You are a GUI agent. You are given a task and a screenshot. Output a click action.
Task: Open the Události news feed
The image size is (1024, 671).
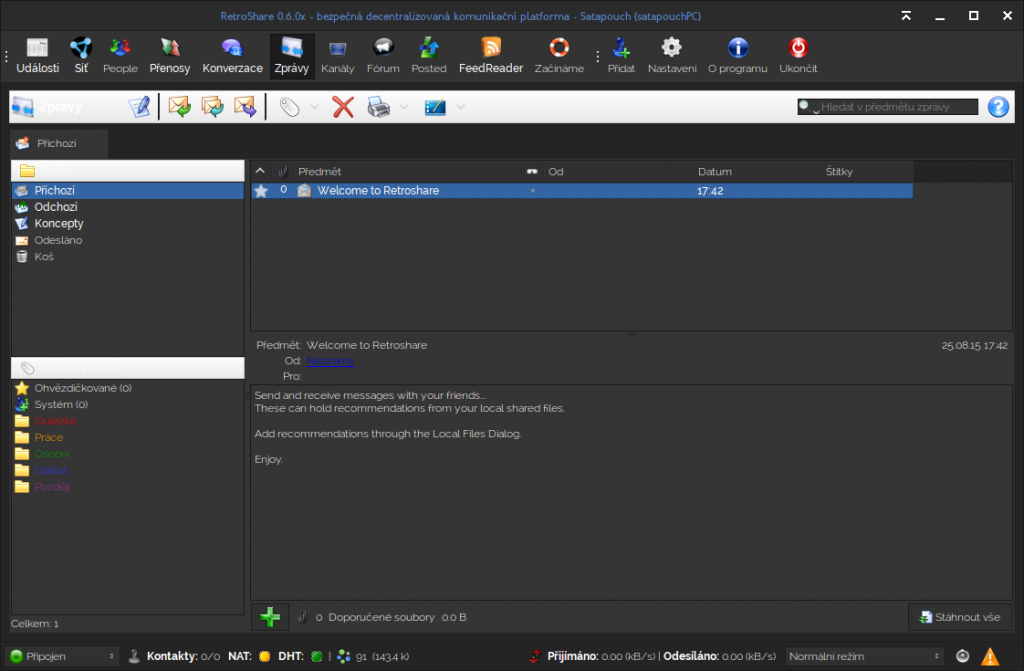(37, 56)
